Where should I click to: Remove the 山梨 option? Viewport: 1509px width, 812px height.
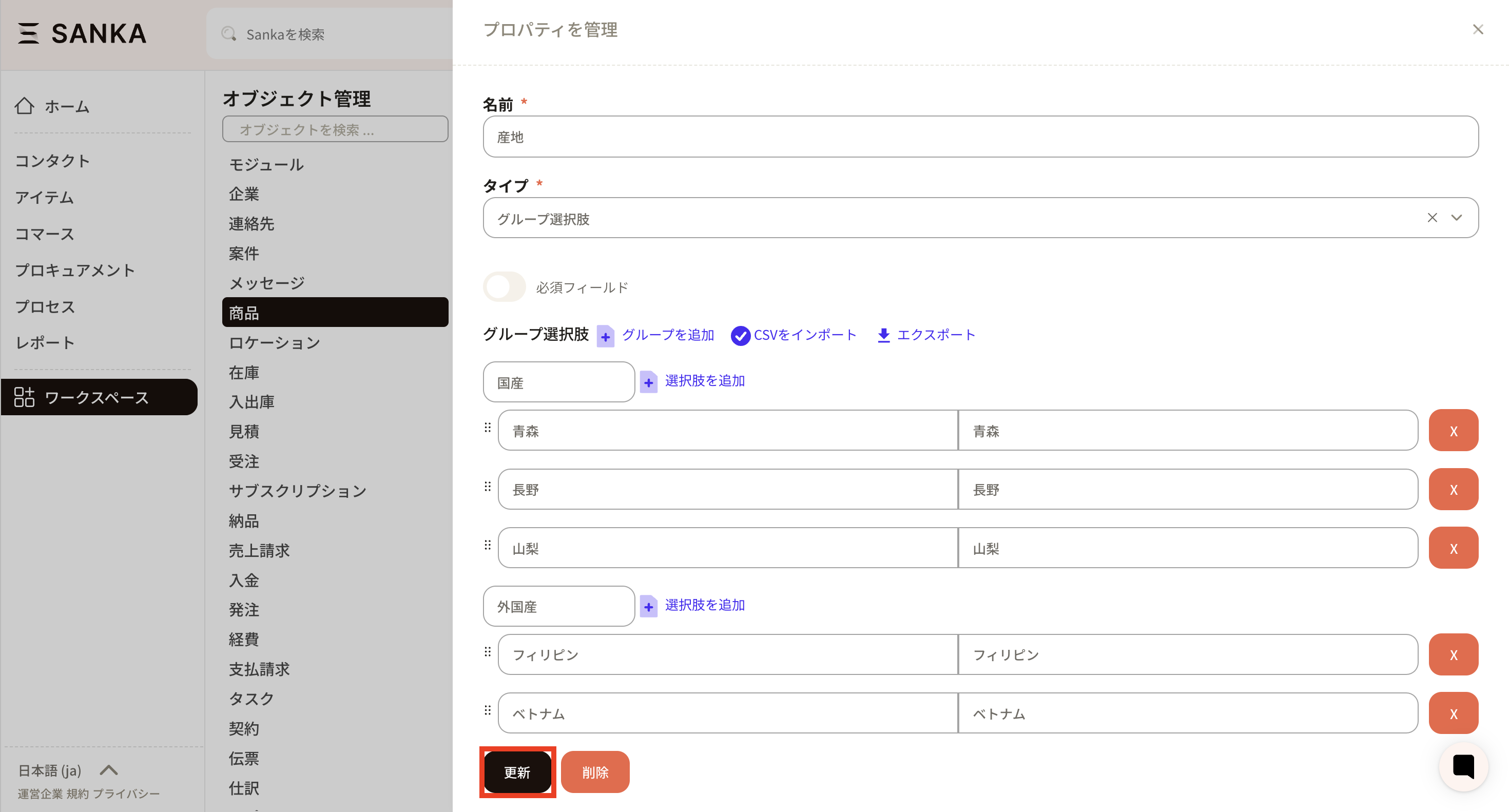pos(1454,548)
